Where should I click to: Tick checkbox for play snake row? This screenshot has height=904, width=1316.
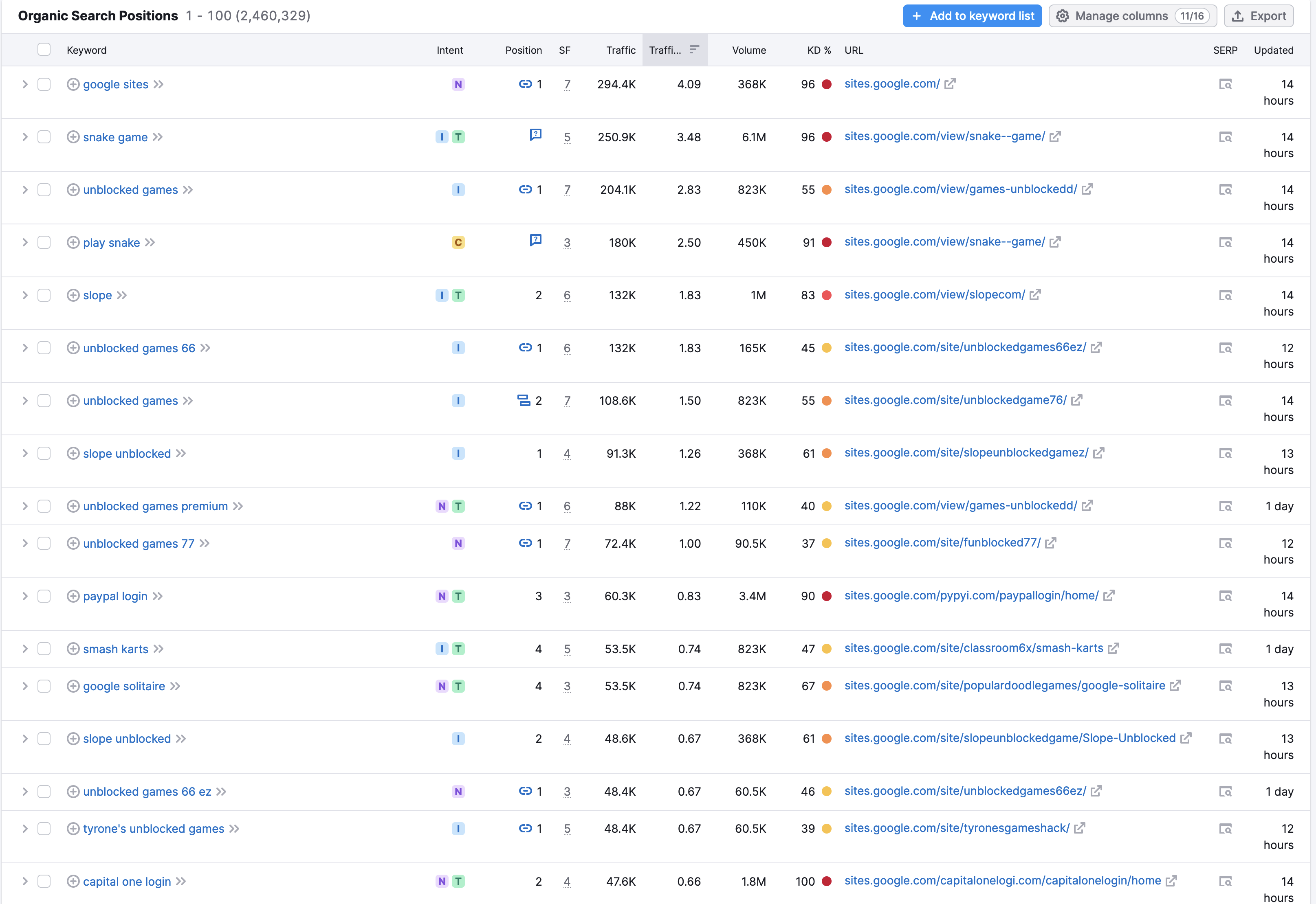coord(44,242)
